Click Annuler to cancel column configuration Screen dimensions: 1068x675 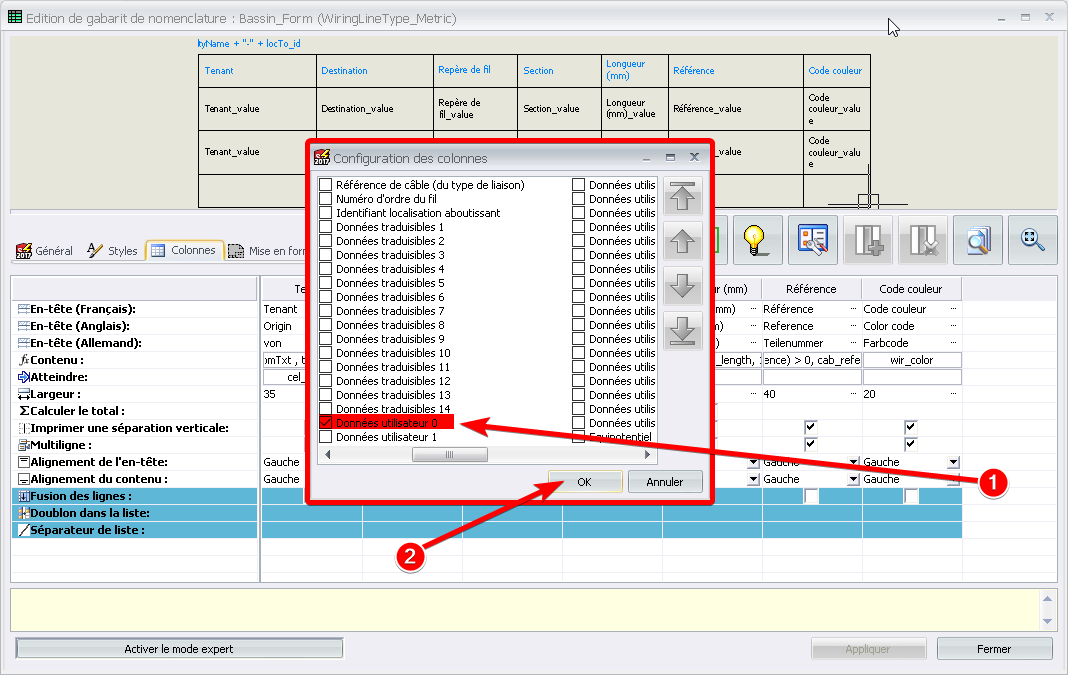(x=665, y=482)
